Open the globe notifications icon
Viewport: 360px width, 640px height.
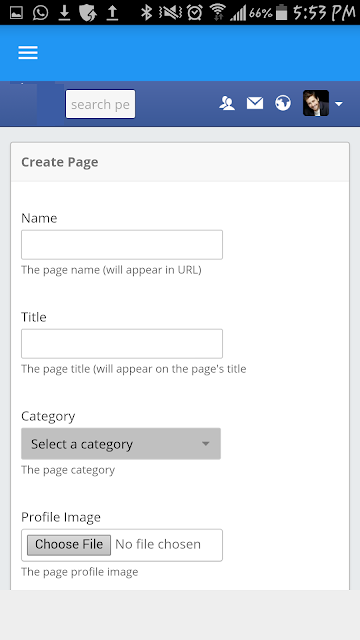[x=283, y=103]
